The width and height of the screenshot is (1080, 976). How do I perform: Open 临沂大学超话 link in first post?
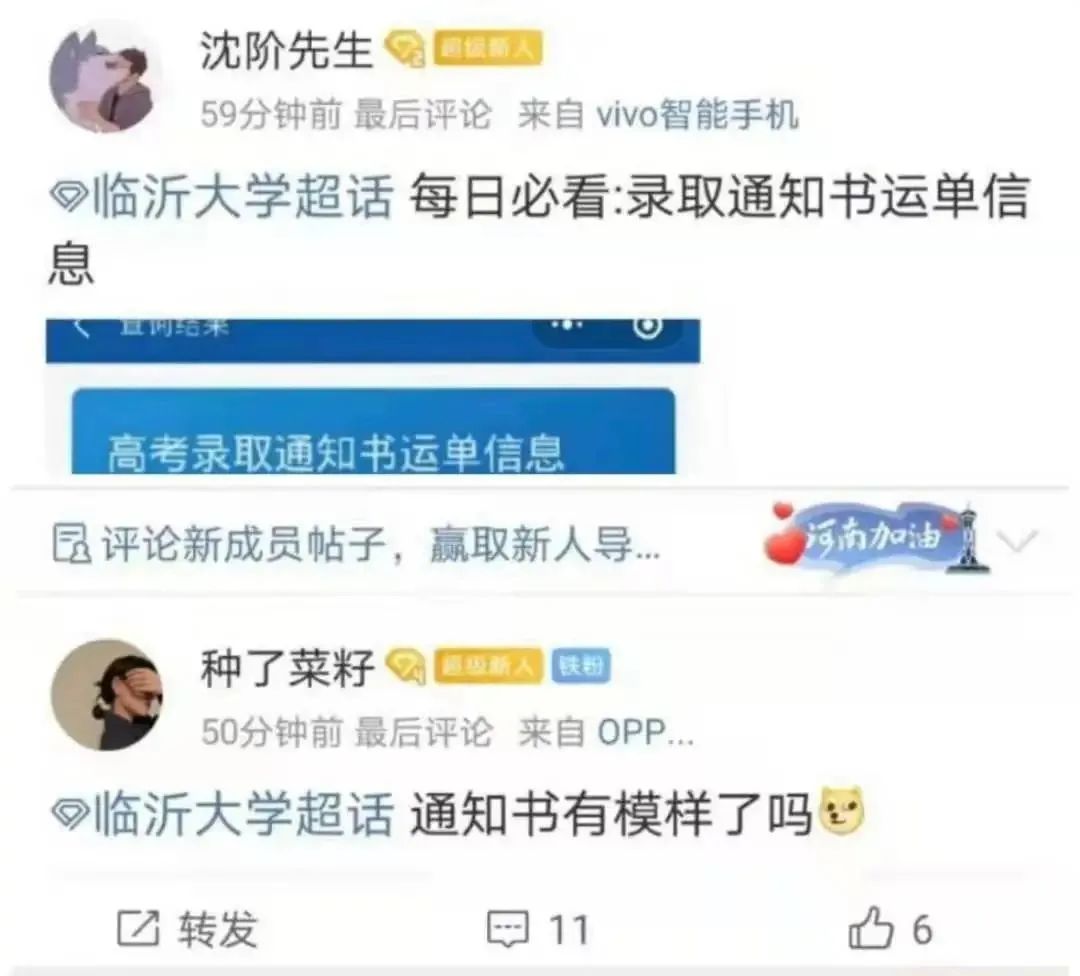(x=222, y=196)
